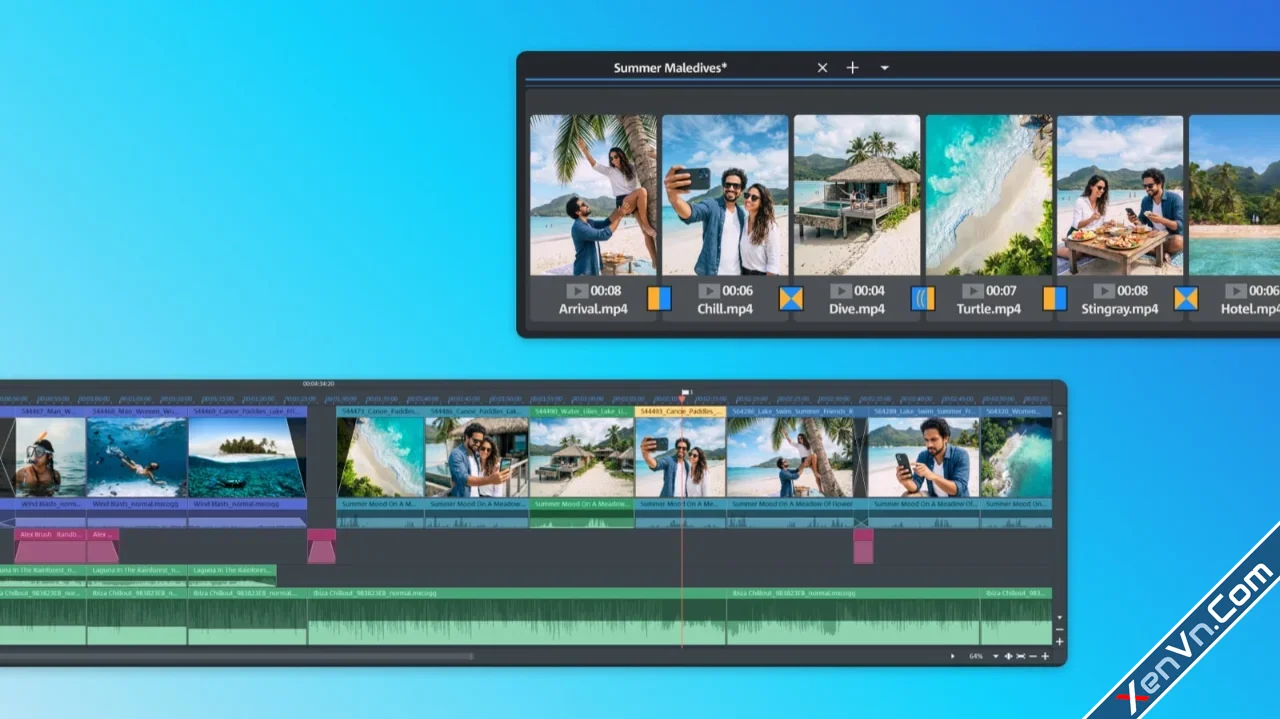Click the timeline horizontal scrollbar
Screen dimensions: 1280x719
pyautogui.click(x=237, y=657)
